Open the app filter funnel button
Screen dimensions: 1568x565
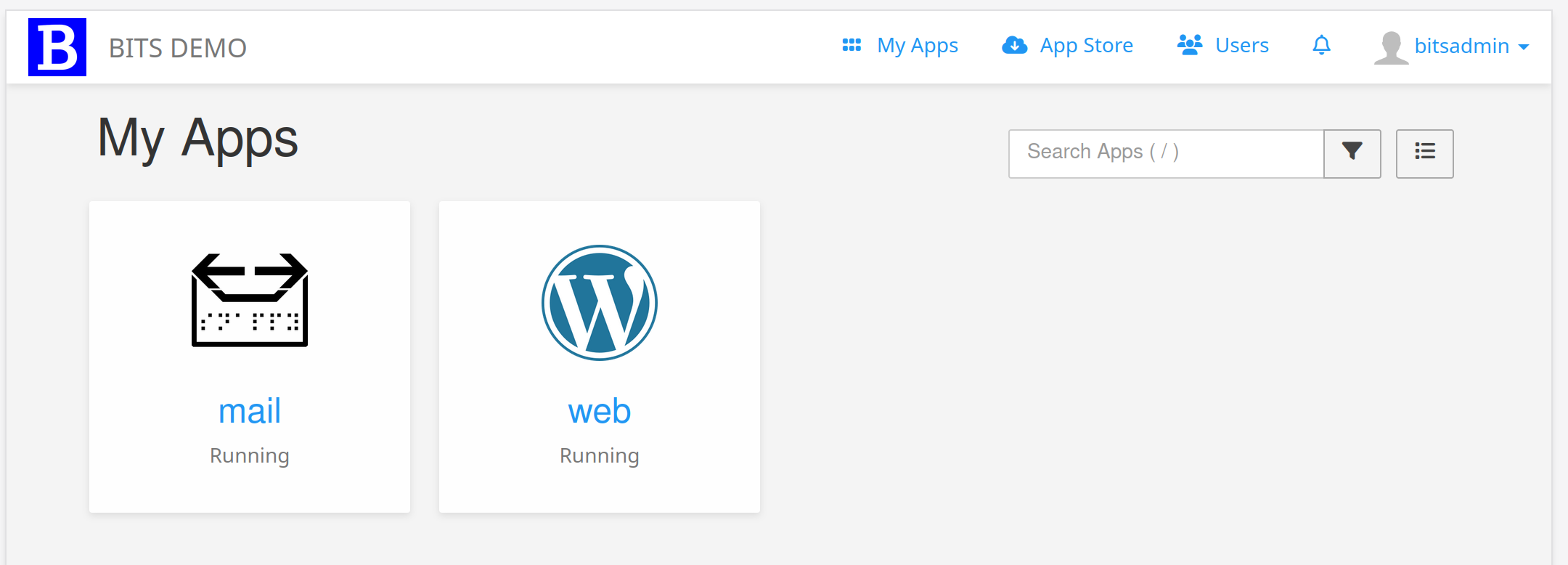[1352, 153]
